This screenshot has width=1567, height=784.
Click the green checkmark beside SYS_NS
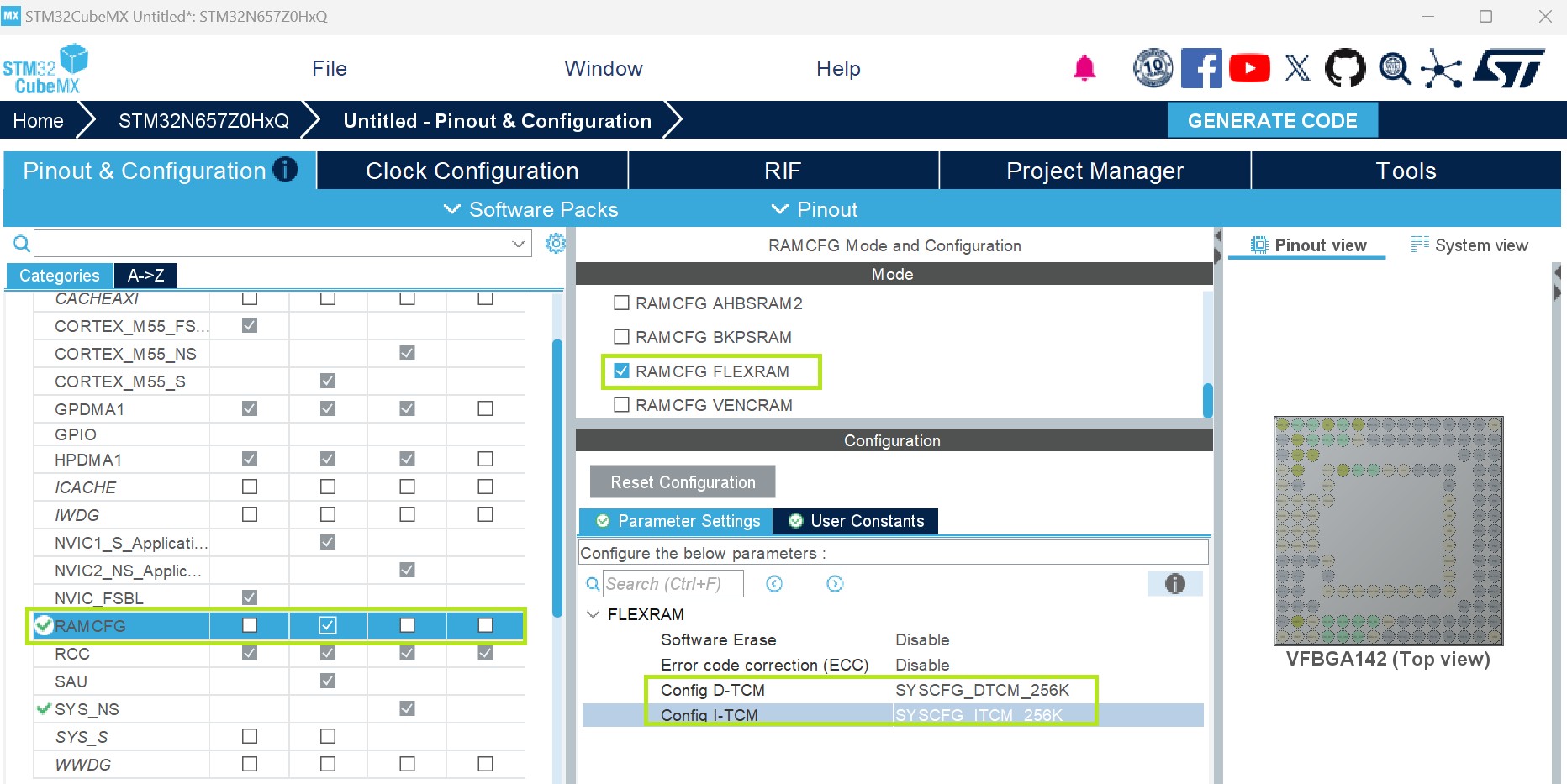tap(44, 708)
